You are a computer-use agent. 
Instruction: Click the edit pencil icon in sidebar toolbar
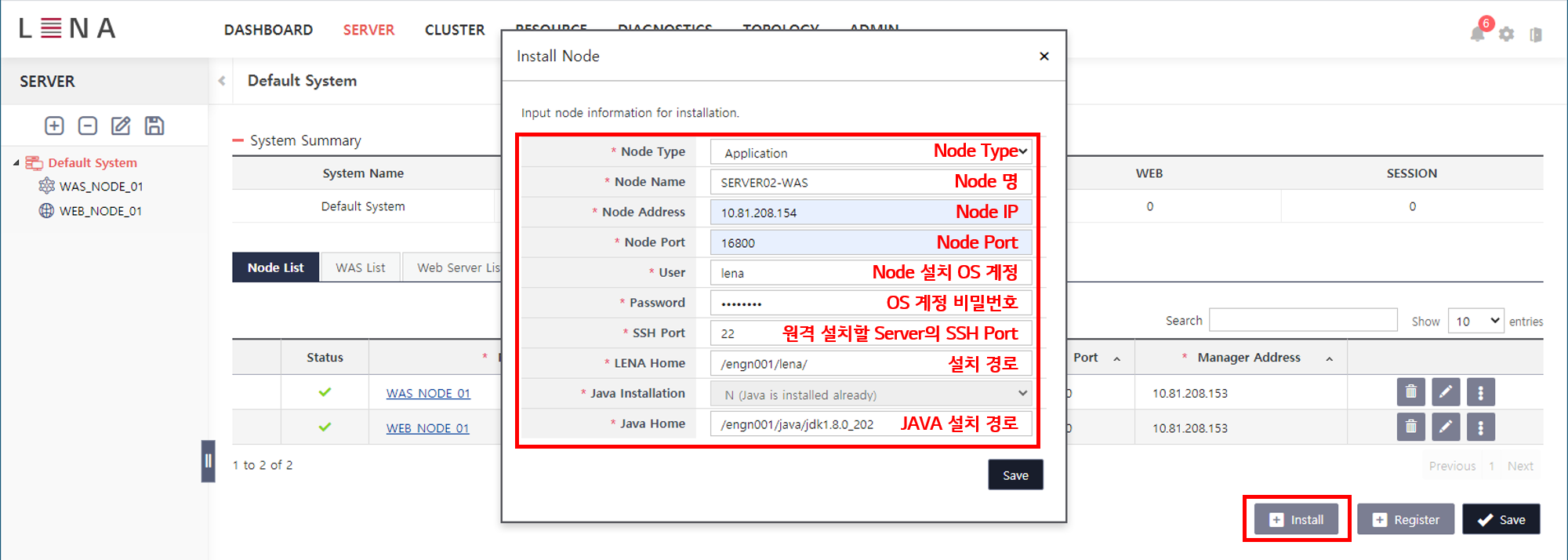click(x=121, y=125)
